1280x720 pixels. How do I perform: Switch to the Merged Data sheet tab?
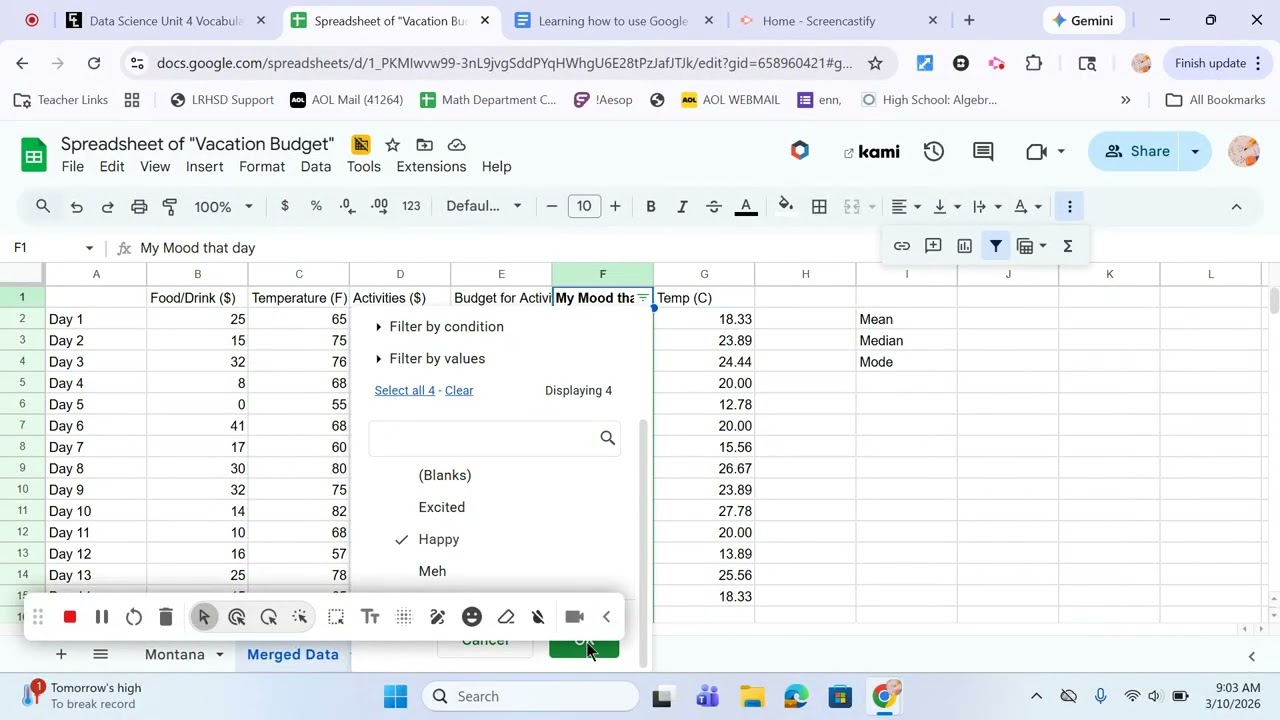click(293, 654)
